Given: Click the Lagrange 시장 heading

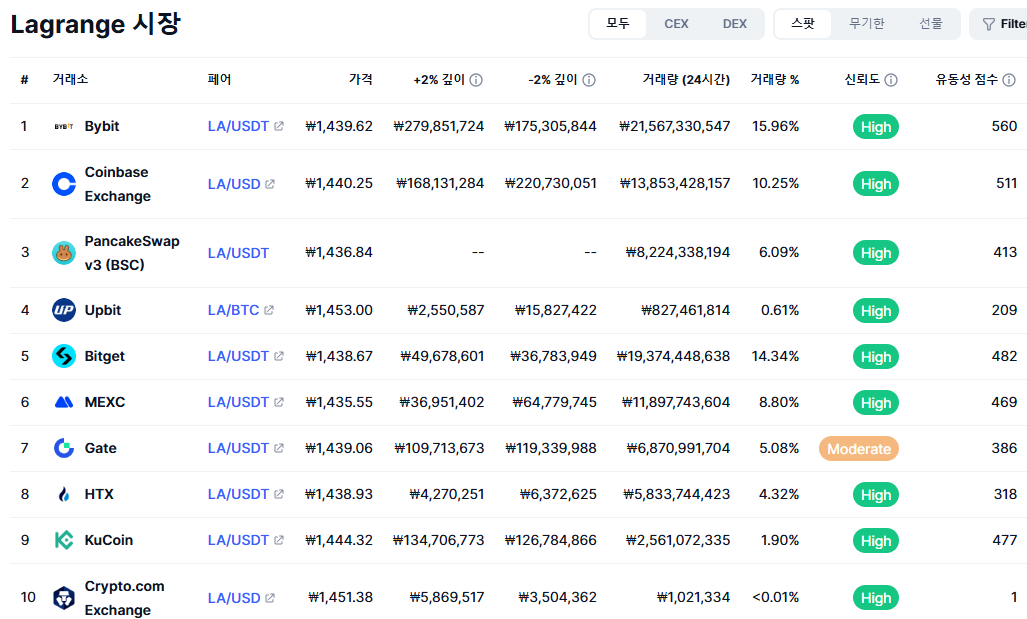Looking at the screenshot, I should (96, 24).
